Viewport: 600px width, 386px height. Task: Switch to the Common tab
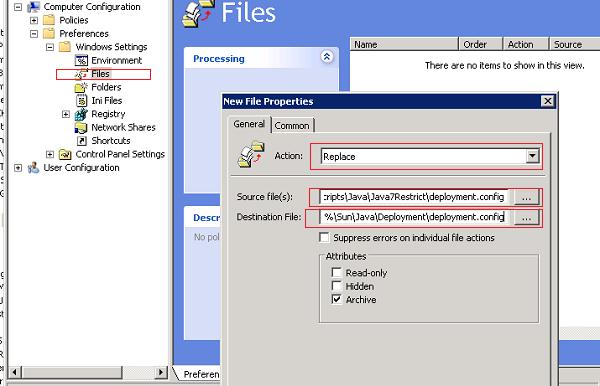pyautogui.click(x=292, y=125)
